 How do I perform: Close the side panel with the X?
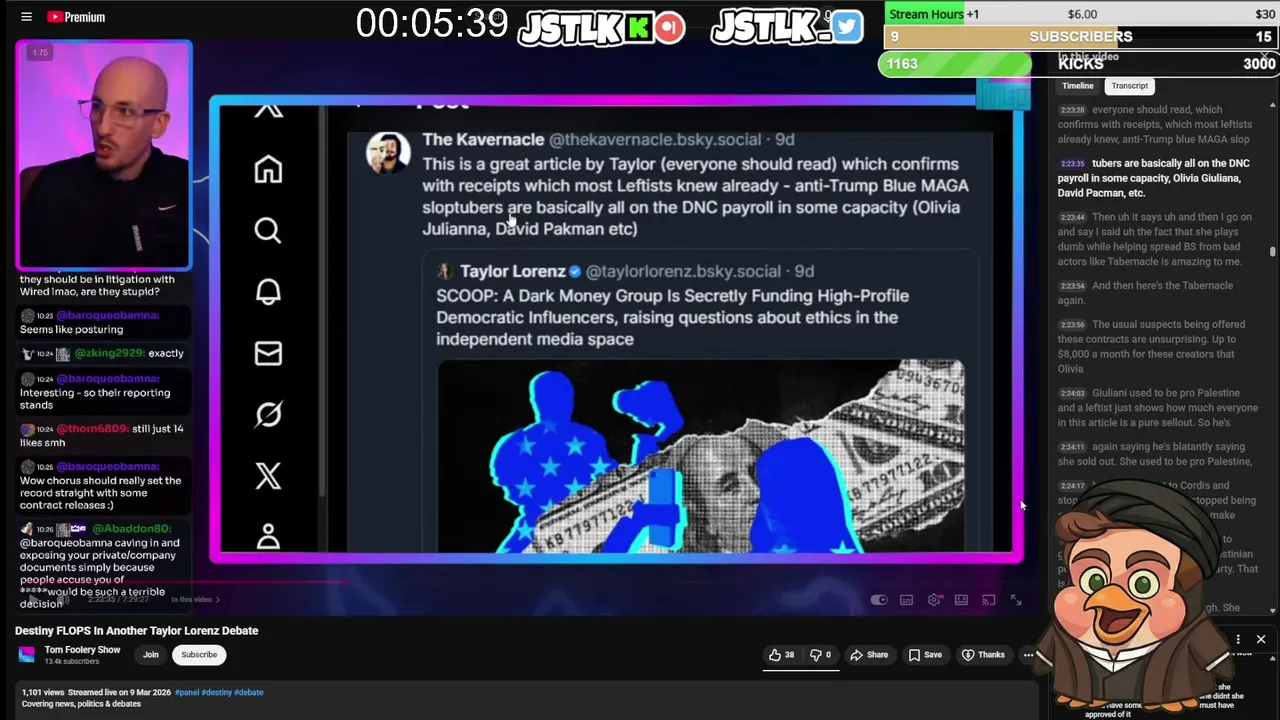(1261, 640)
